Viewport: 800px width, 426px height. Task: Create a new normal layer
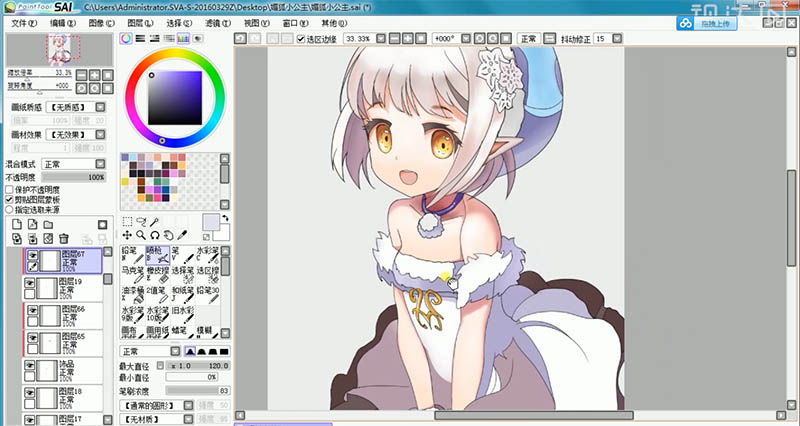click(17, 224)
